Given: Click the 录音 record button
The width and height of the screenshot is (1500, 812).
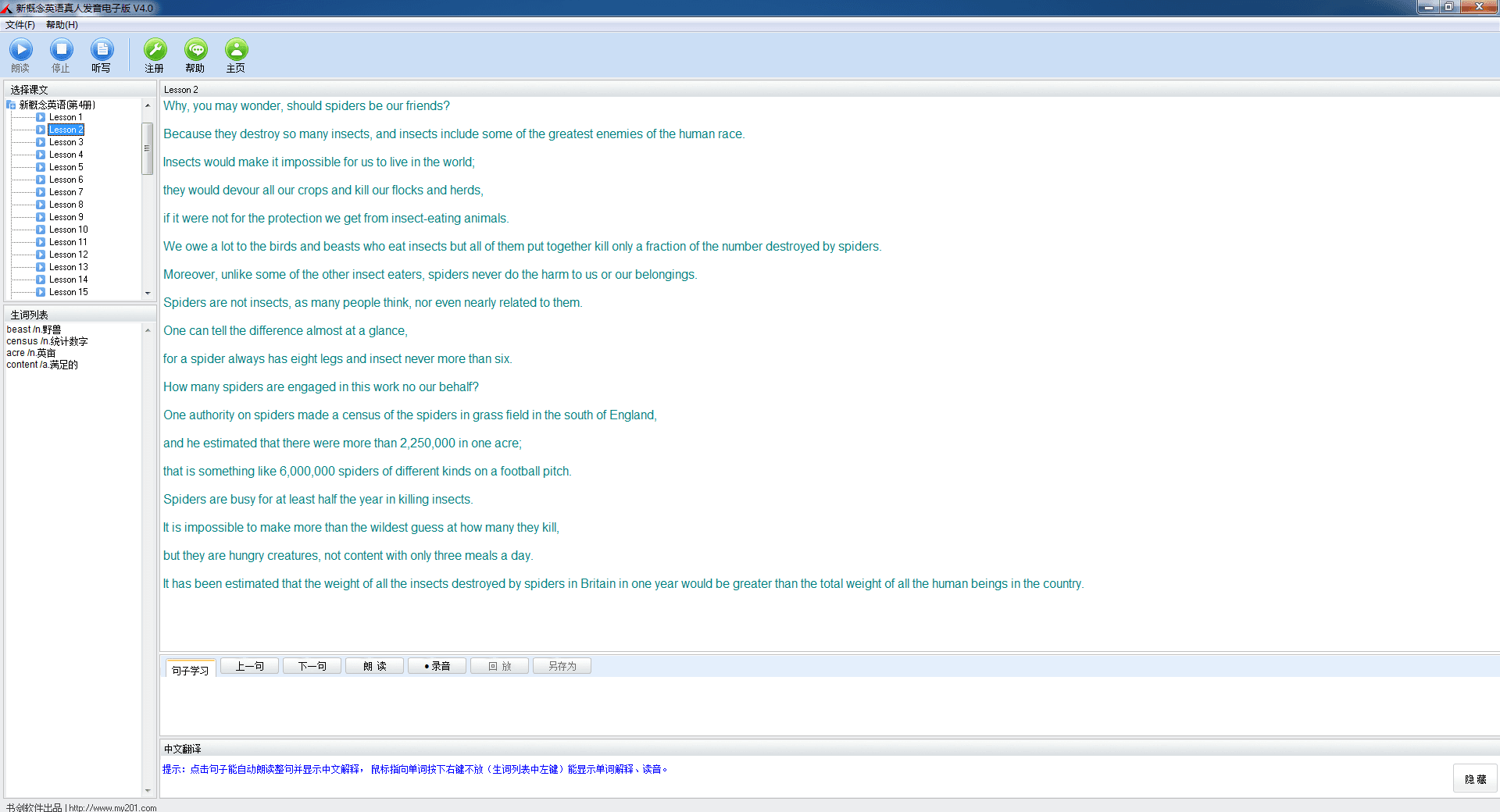Looking at the screenshot, I should (437, 666).
